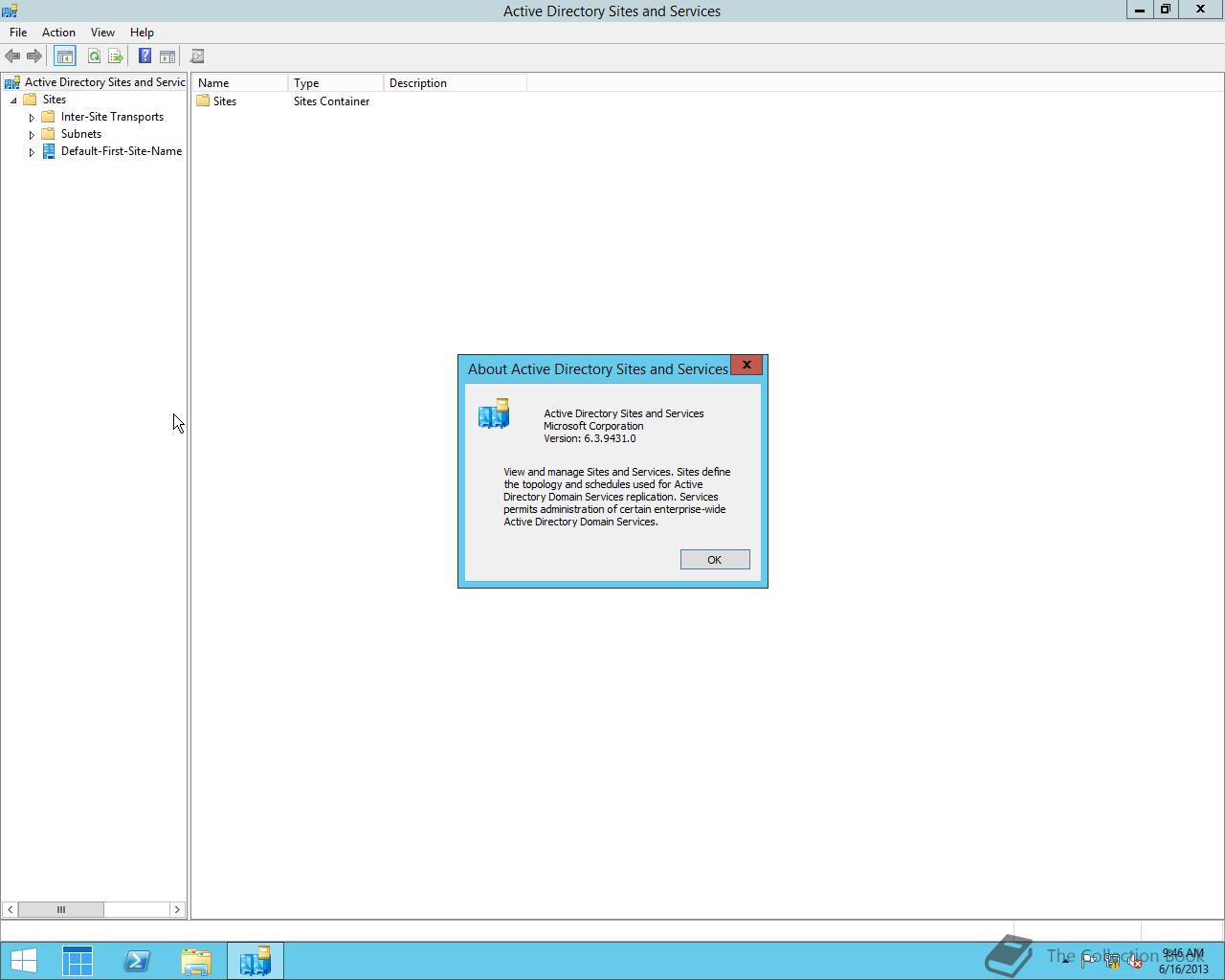Click the Sites folder icon in tree
Screen dimensions: 1225x980
(x=31, y=100)
